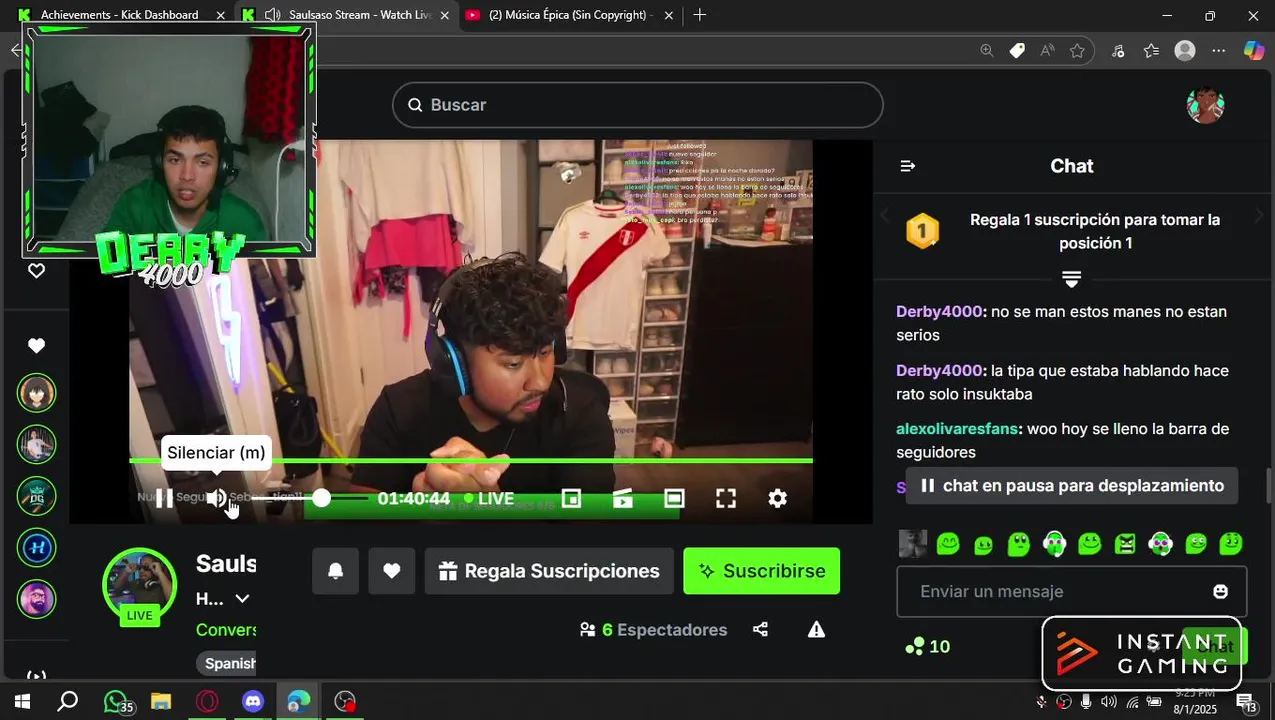
Task: Open the shopping tag icon in address bar
Action: tap(1017, 51)
